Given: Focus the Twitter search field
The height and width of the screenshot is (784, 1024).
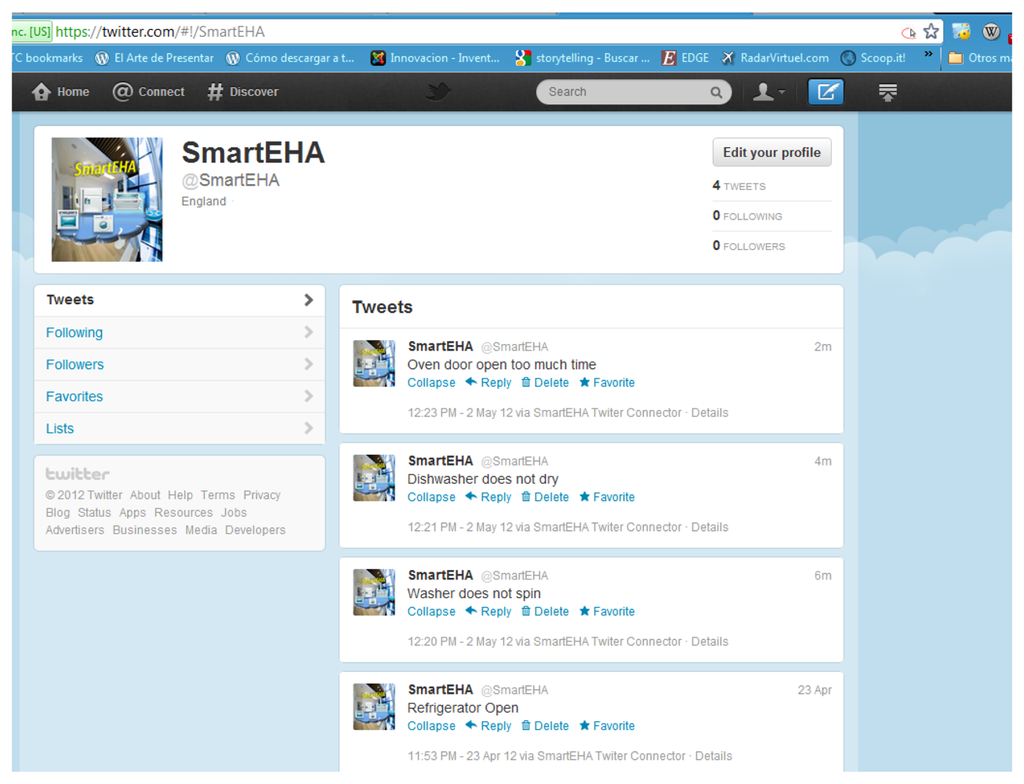Looking at the screenshot, I should (633, 92).
